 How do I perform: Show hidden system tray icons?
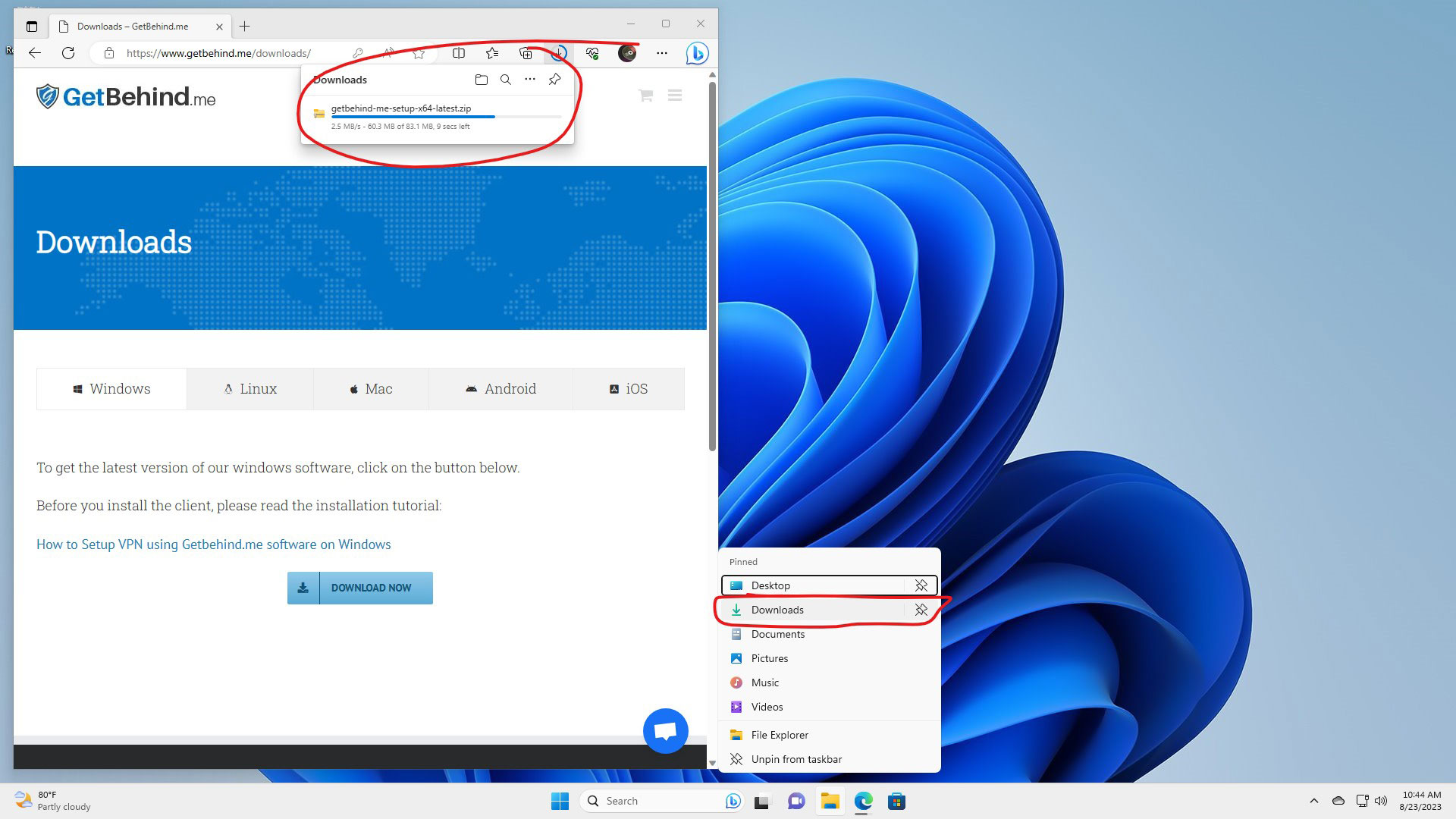(x=1313, y=801)
